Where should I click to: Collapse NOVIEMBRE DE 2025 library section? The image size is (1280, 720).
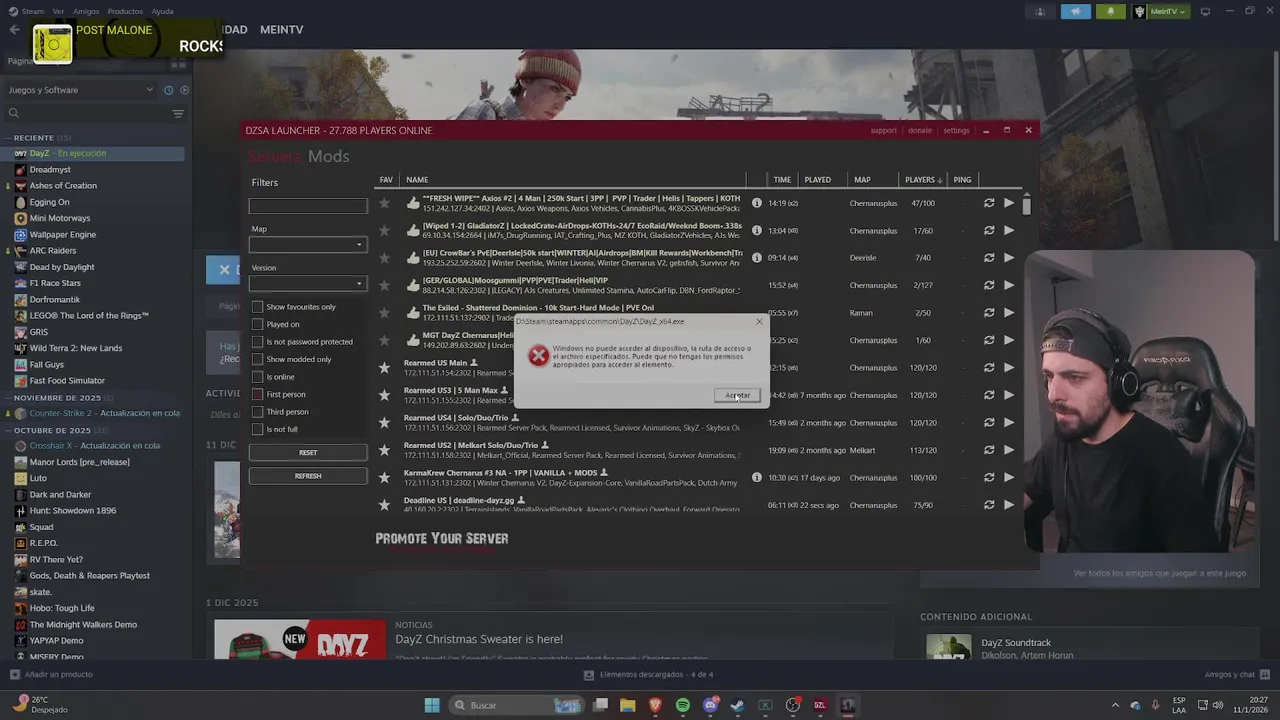pos(57,398)
